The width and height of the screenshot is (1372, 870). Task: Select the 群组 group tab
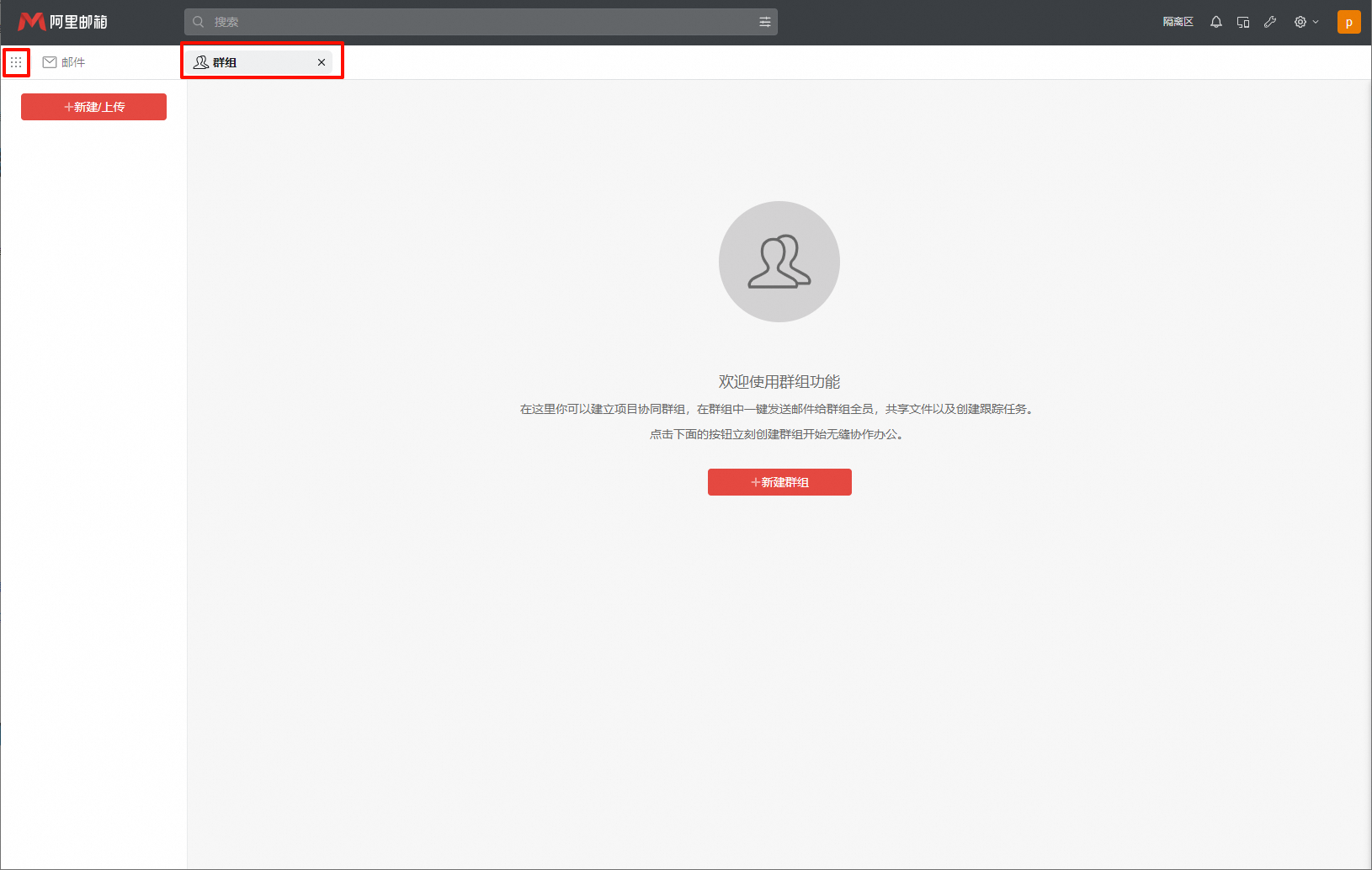click(x=225, y=62)
